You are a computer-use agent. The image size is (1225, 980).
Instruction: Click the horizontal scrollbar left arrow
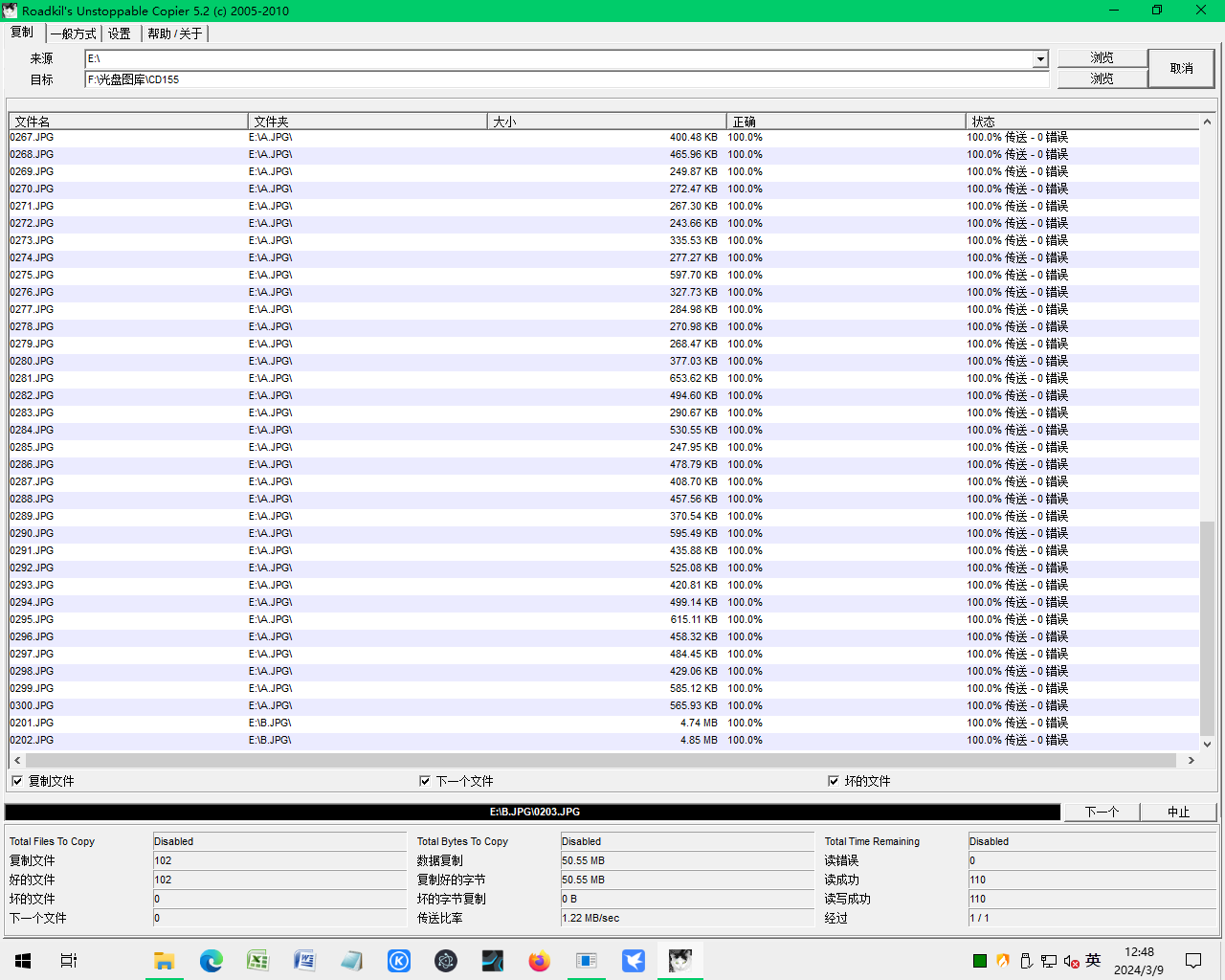tap(17, 760)
